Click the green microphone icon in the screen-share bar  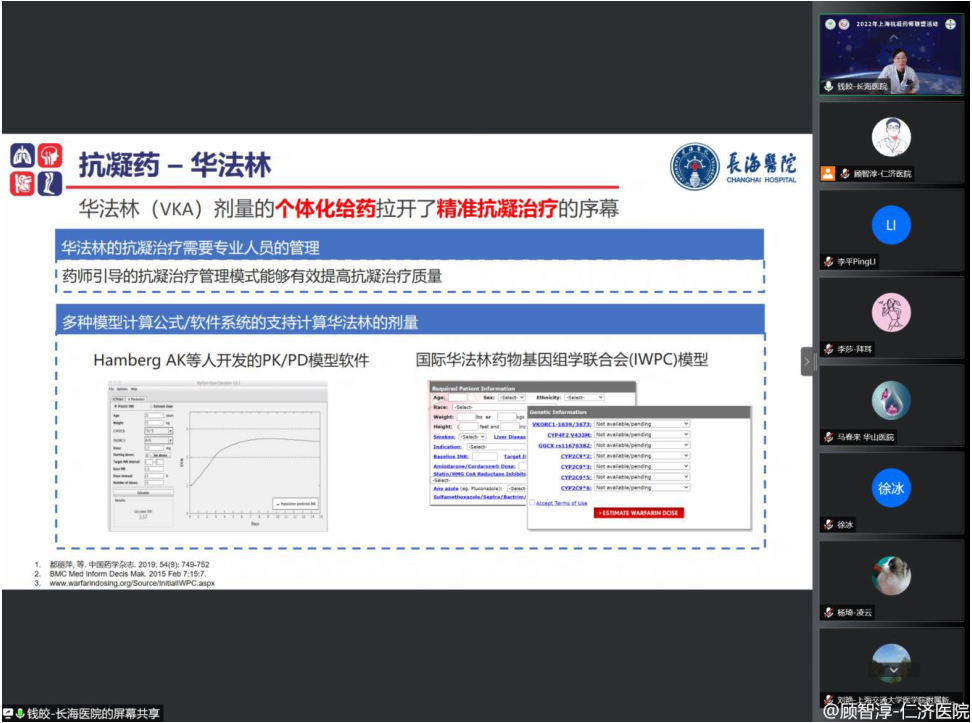pos(21,711)
